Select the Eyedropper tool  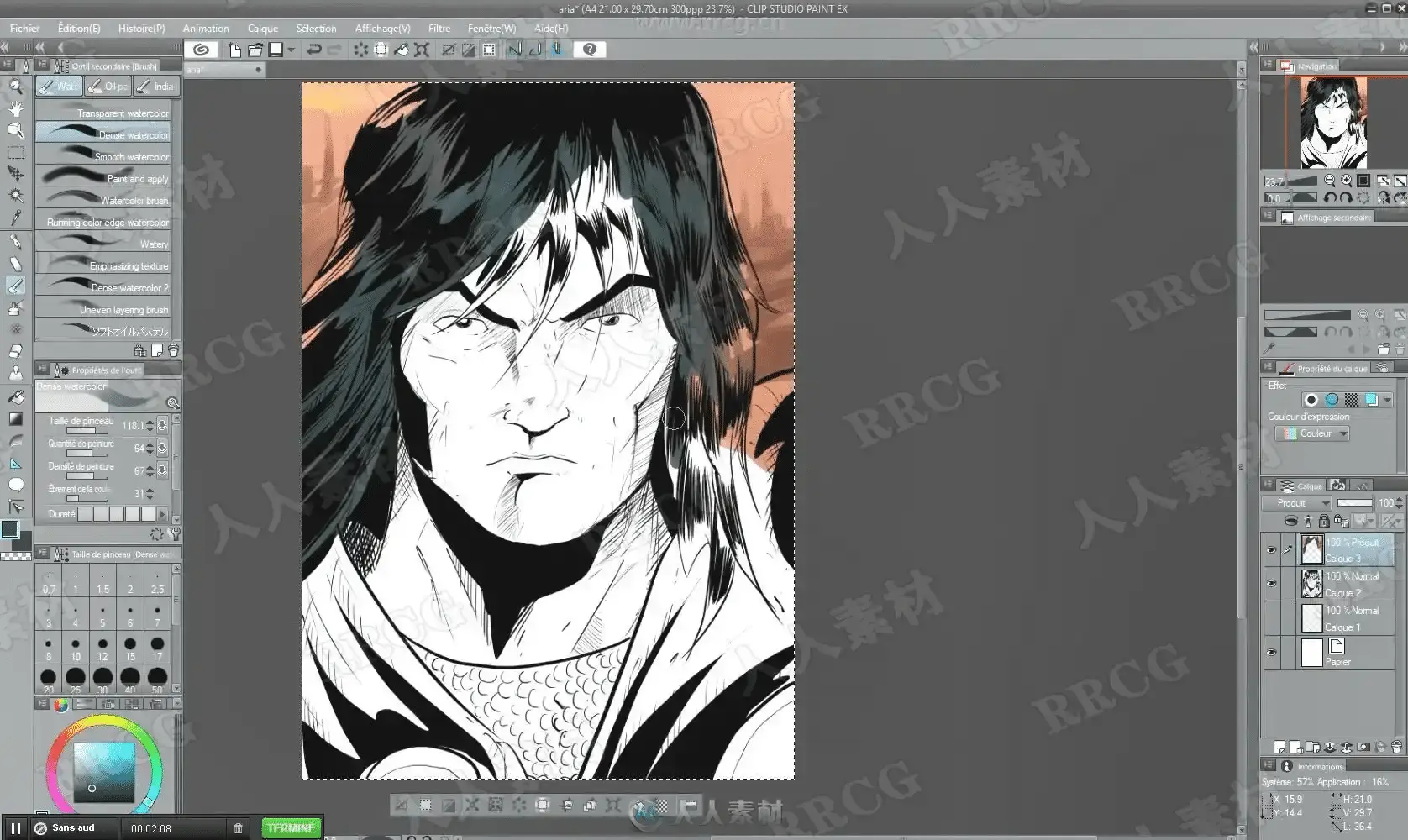pyautogui.click(x=15, y=218)
